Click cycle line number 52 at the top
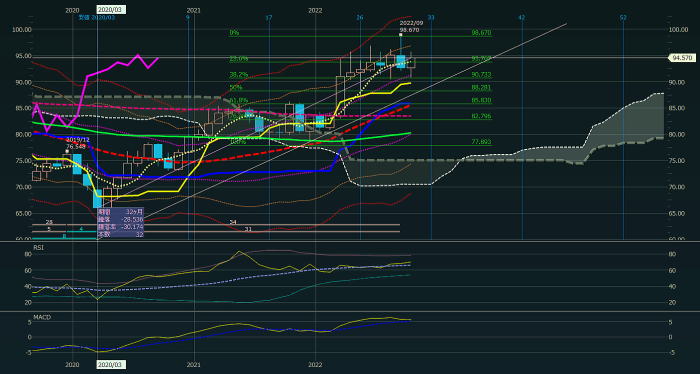Screen dimensions: 700x374 623,17
